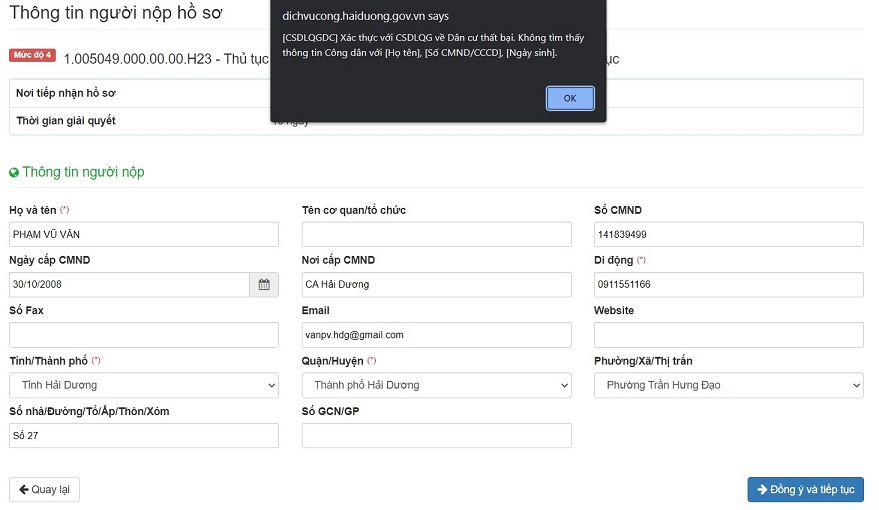Image resolution: width=879 pixels, height=510 pixels.
Task: Expand the Tỉnh/Thành phố dropdown
Action: [x=144, y=385]
